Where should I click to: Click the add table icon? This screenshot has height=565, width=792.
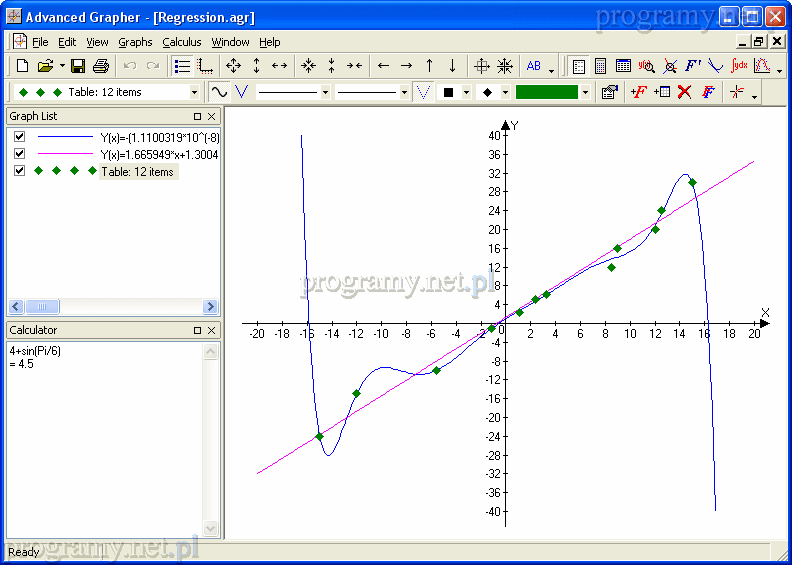(661, 92)
